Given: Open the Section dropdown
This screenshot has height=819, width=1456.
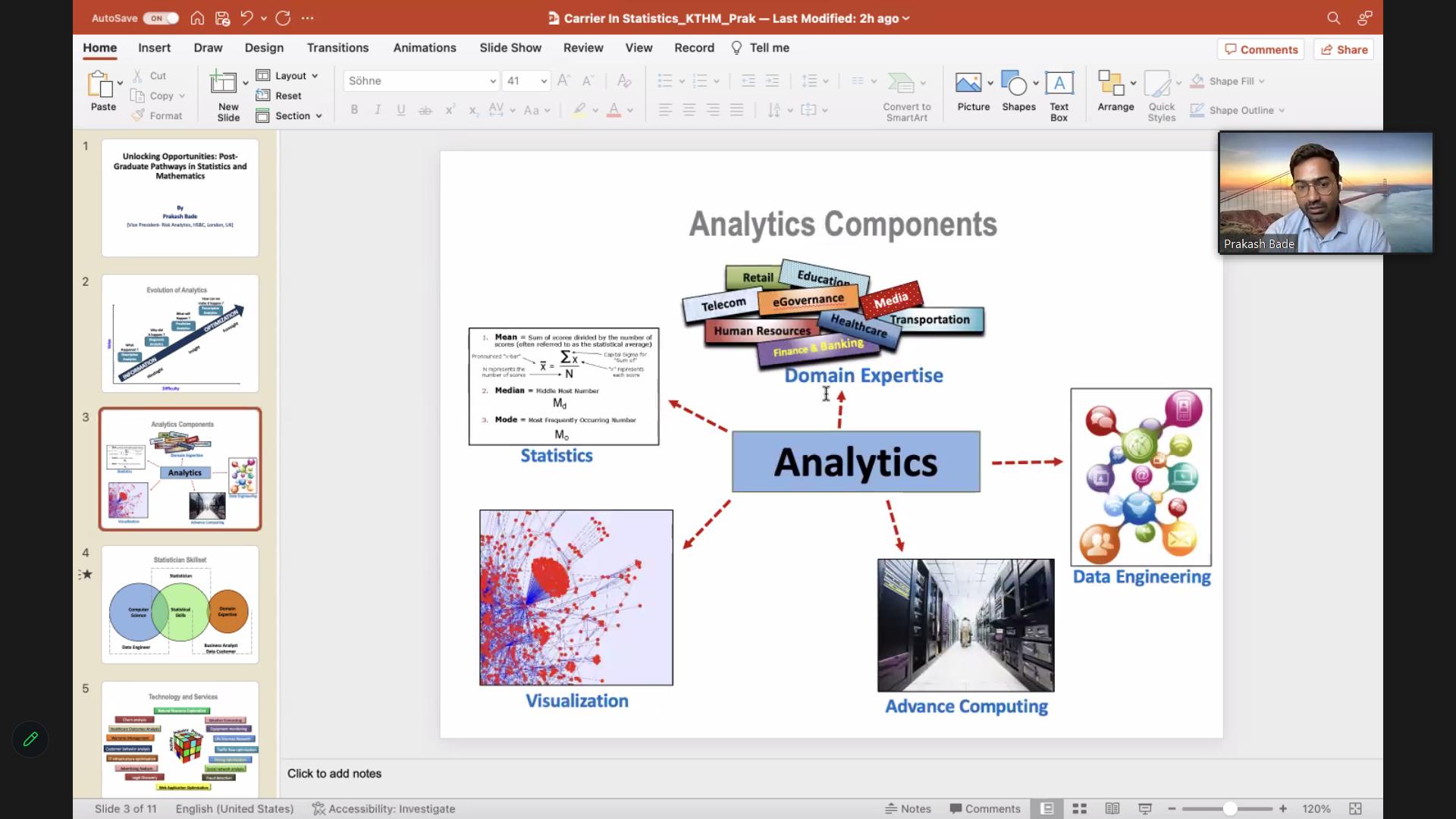Looking at the screenshot, I should [x=289, y=116].
